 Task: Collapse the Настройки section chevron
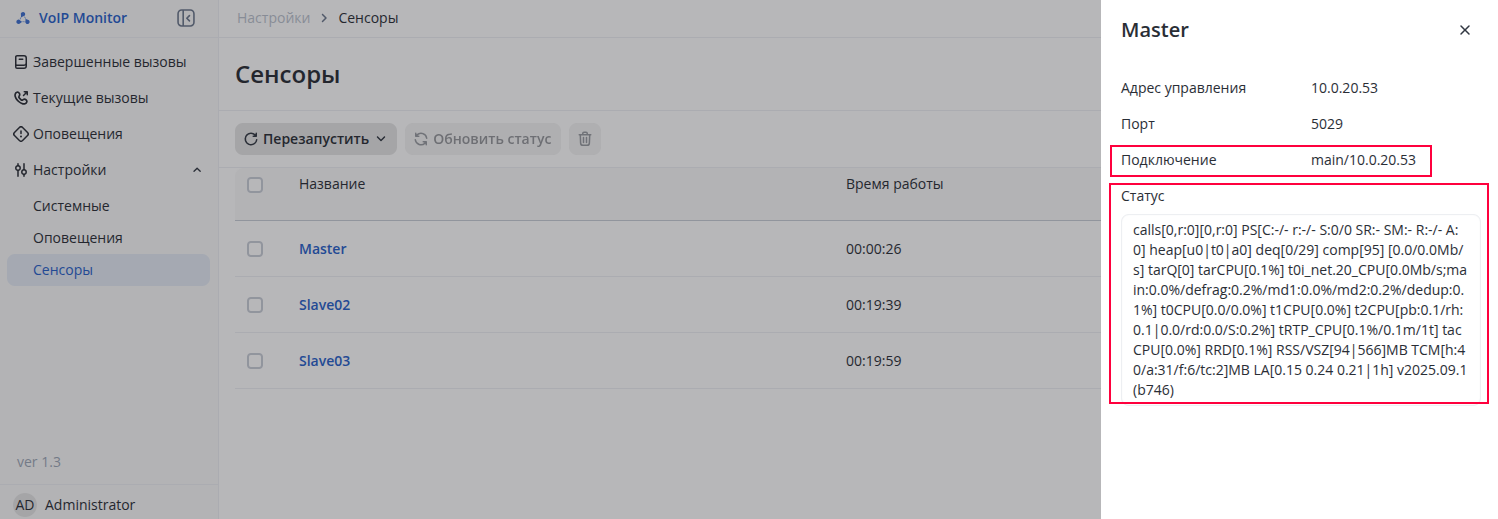pyautogui.click(x=196, y=170)
